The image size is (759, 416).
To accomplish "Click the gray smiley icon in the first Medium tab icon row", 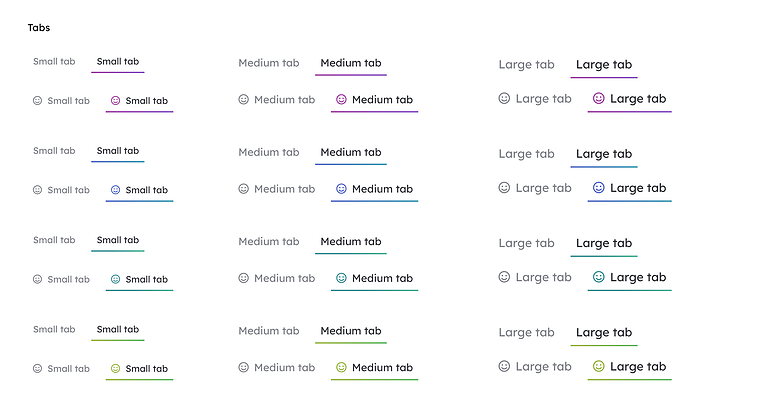I will tap(243, 100).
